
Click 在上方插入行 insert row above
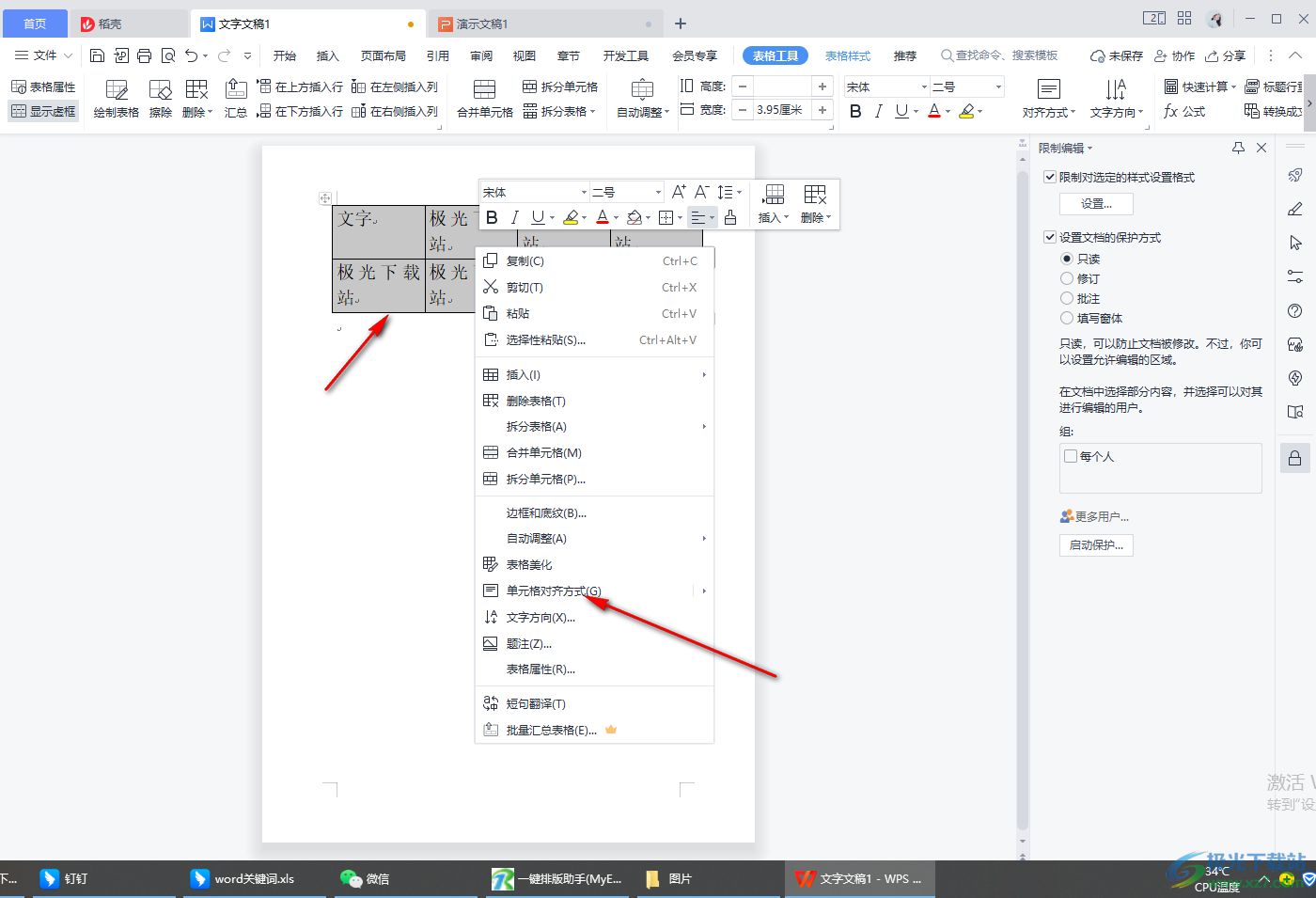tap(300, 87)
